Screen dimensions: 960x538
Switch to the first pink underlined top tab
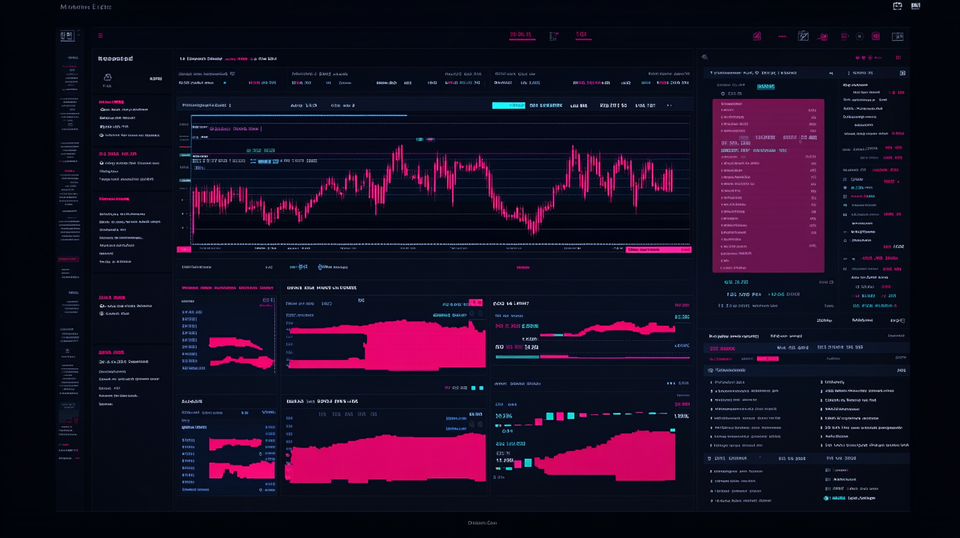pos(521,36)
